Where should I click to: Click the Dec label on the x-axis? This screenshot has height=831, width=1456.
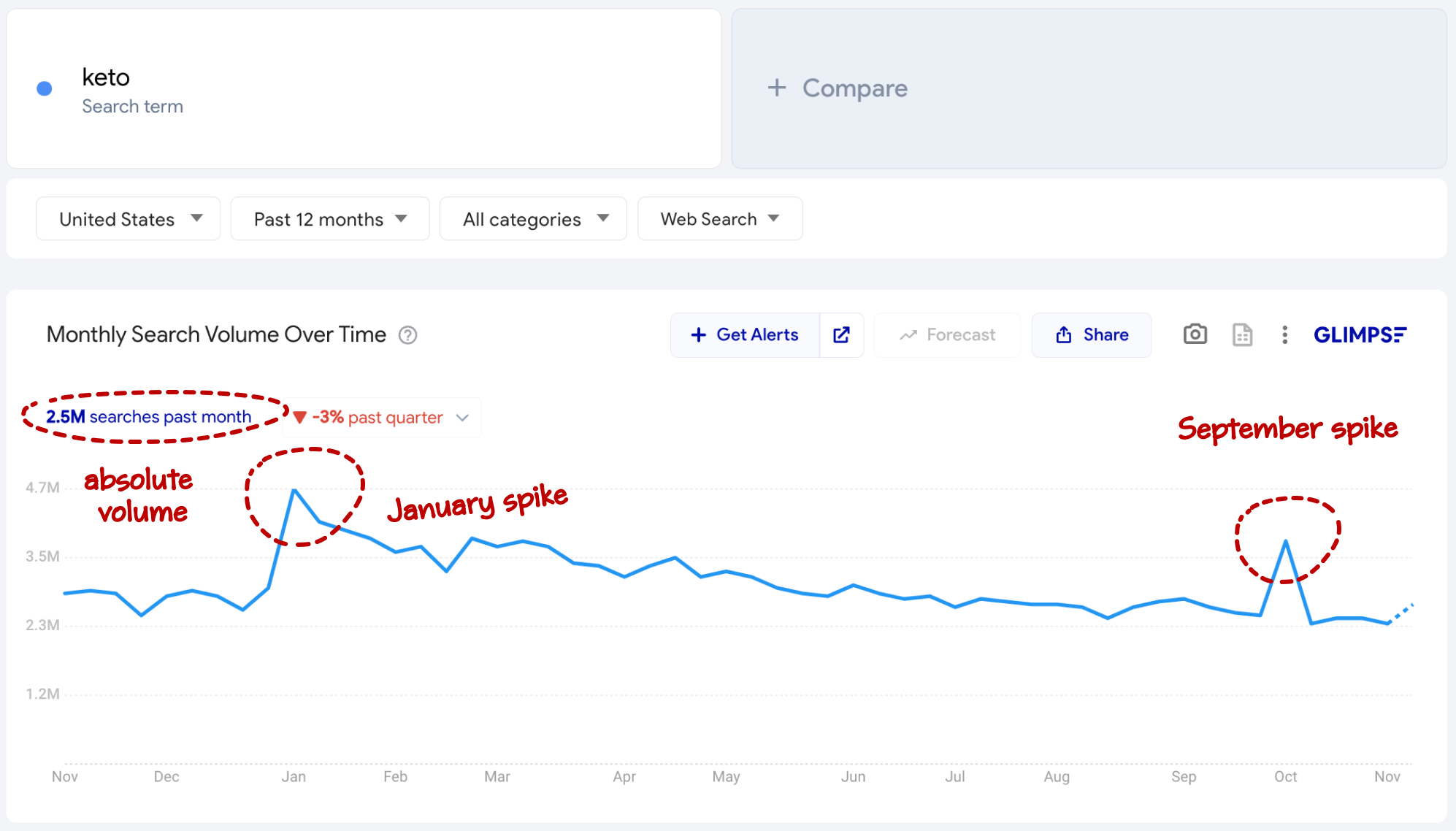tap(166, 777)
